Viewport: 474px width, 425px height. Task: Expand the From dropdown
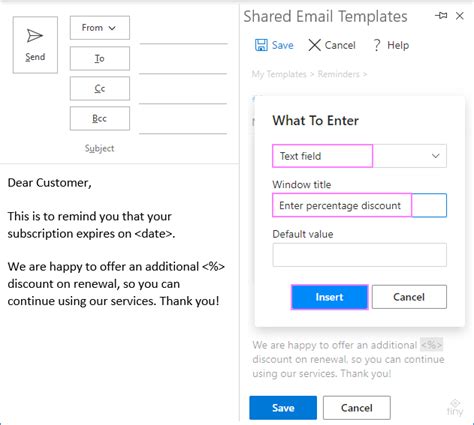coord(100,28)
